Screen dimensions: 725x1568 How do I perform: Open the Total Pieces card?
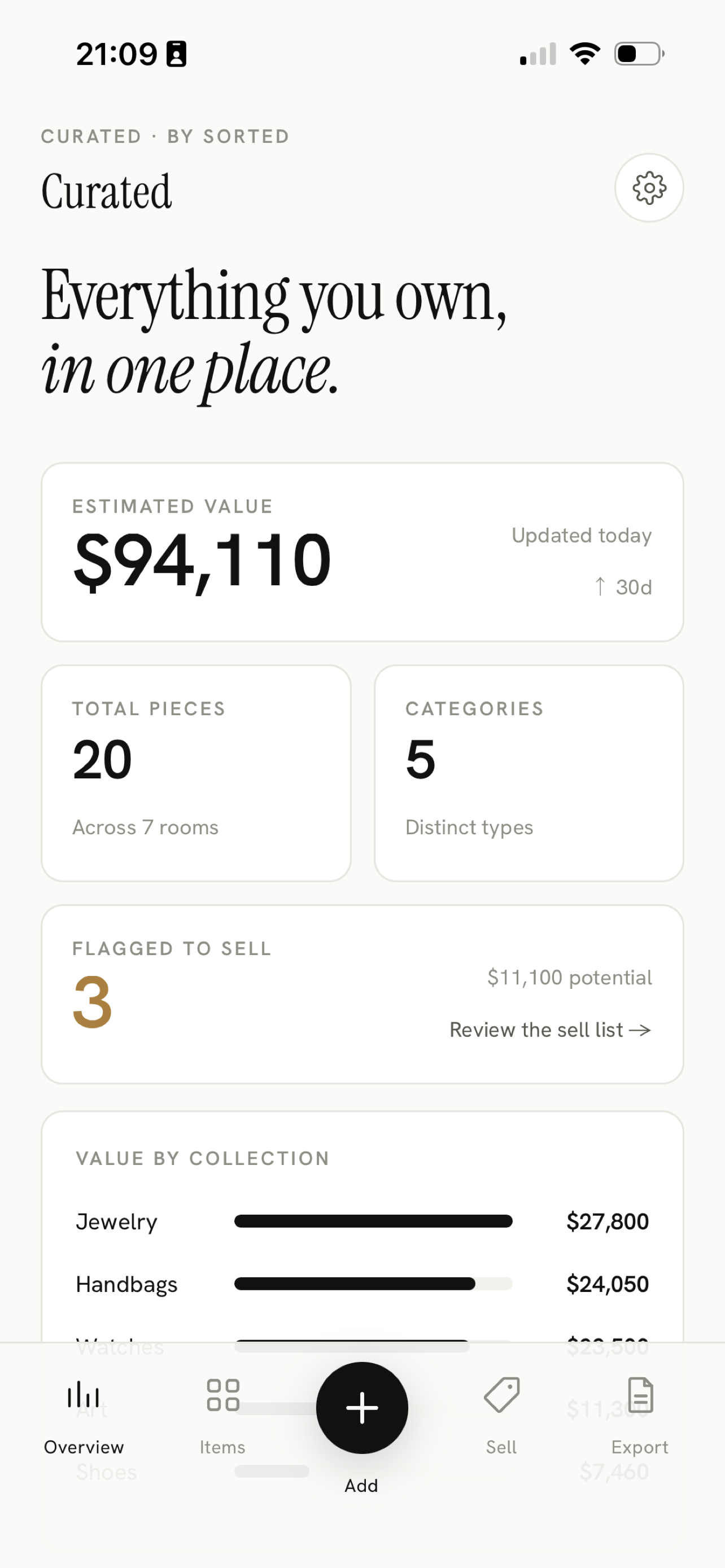point(196,773)
